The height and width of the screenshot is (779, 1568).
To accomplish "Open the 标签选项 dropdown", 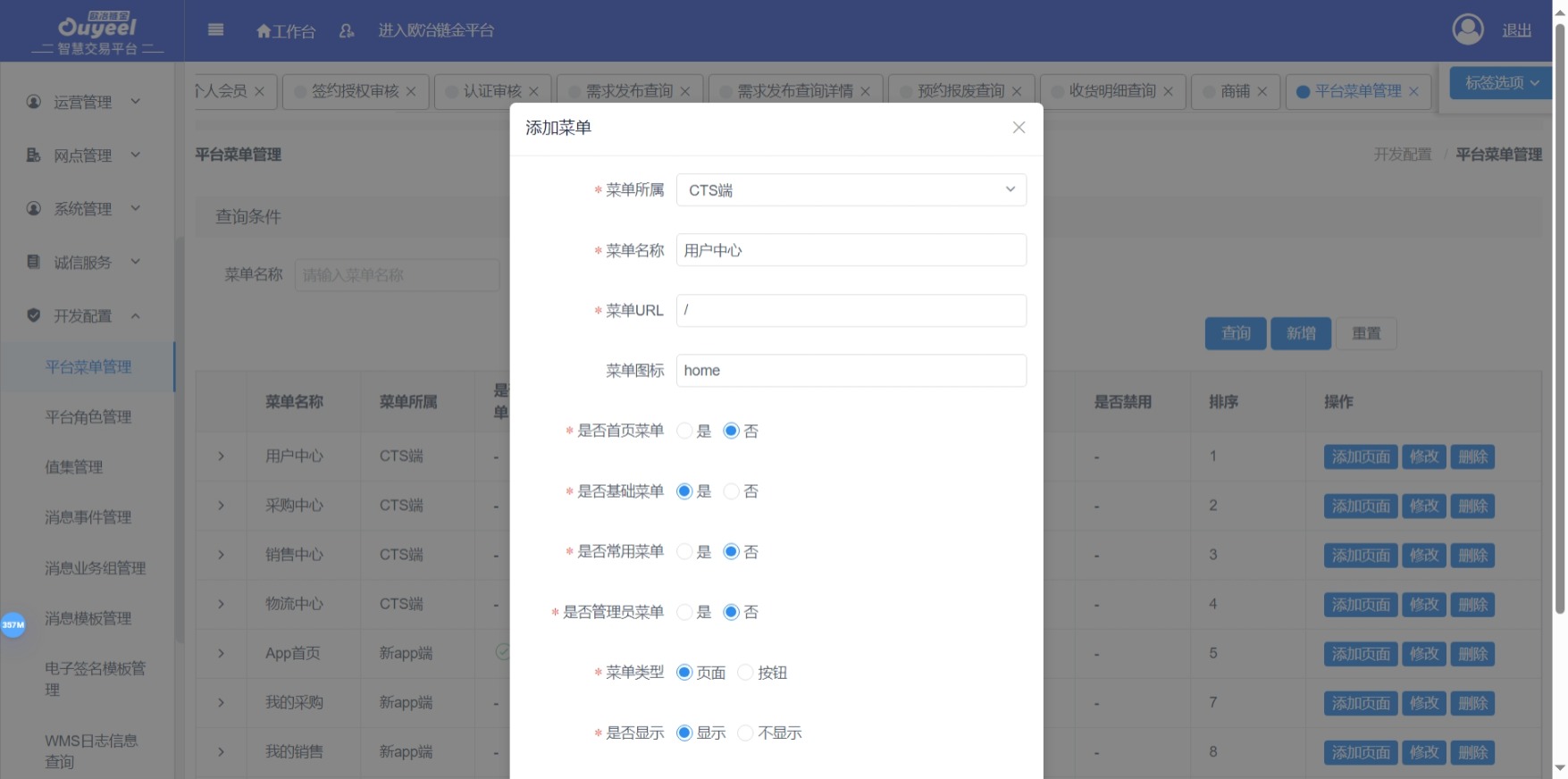I will pyautogui.click(x=1501, y=83).
